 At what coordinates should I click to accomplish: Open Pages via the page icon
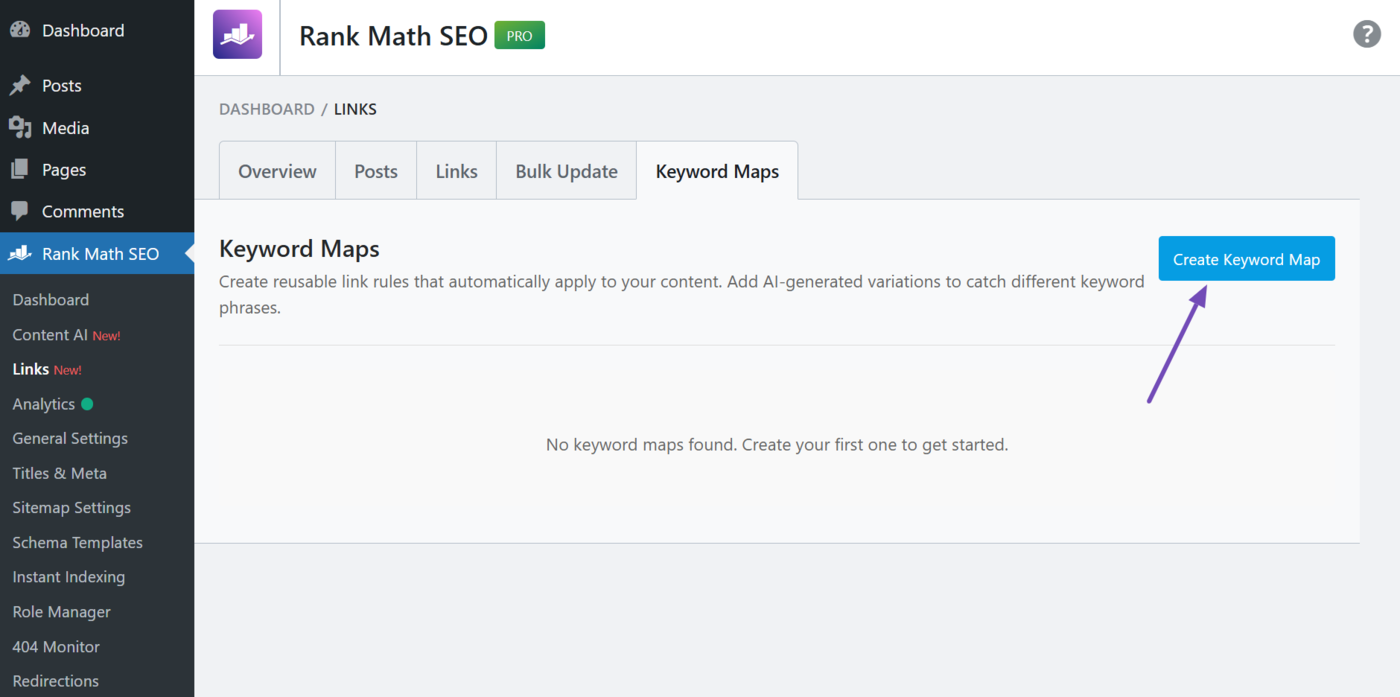click(x=21, y=169)
